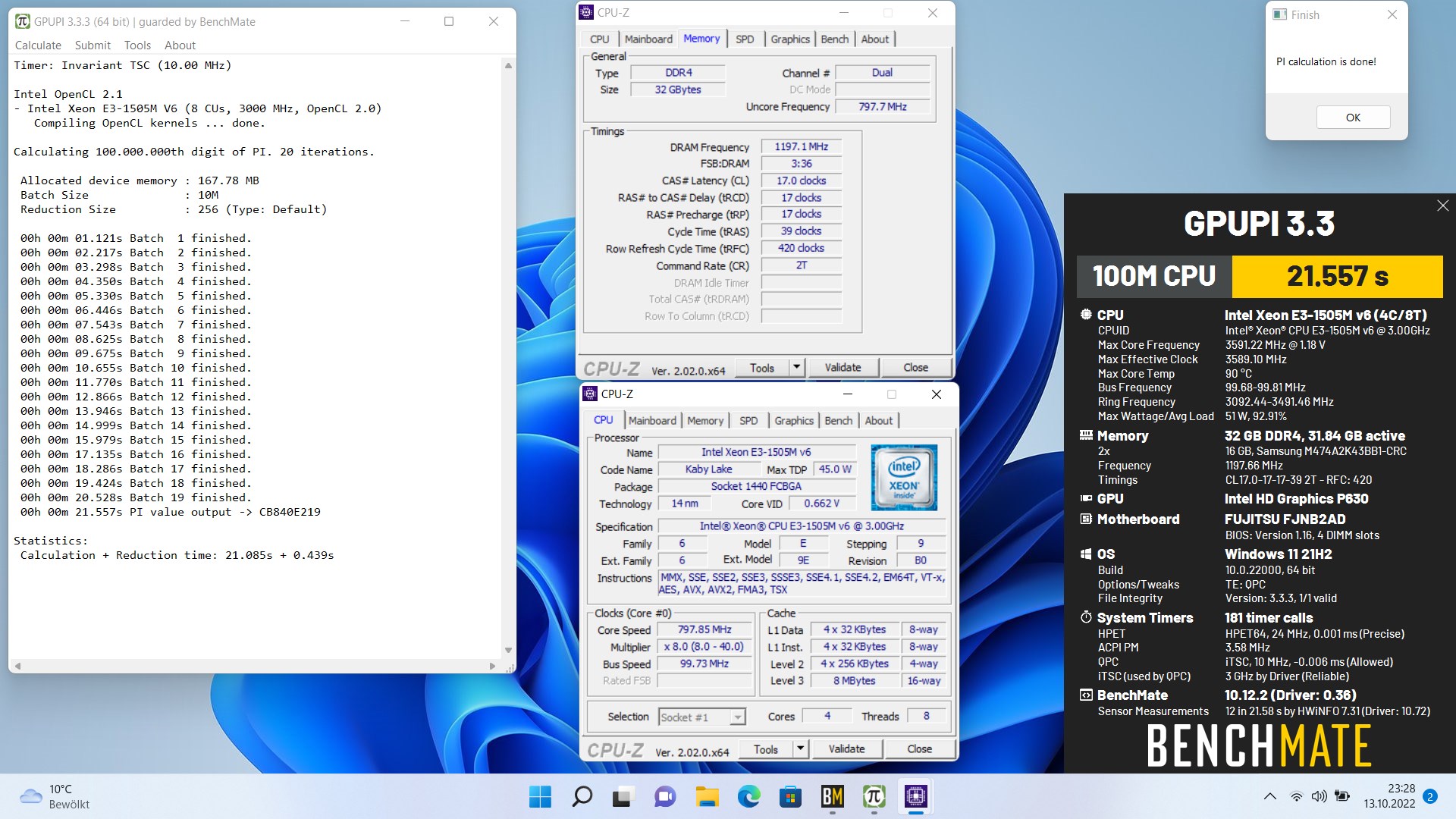Click Close button in lower CPU-Z window

coord(919,749)
